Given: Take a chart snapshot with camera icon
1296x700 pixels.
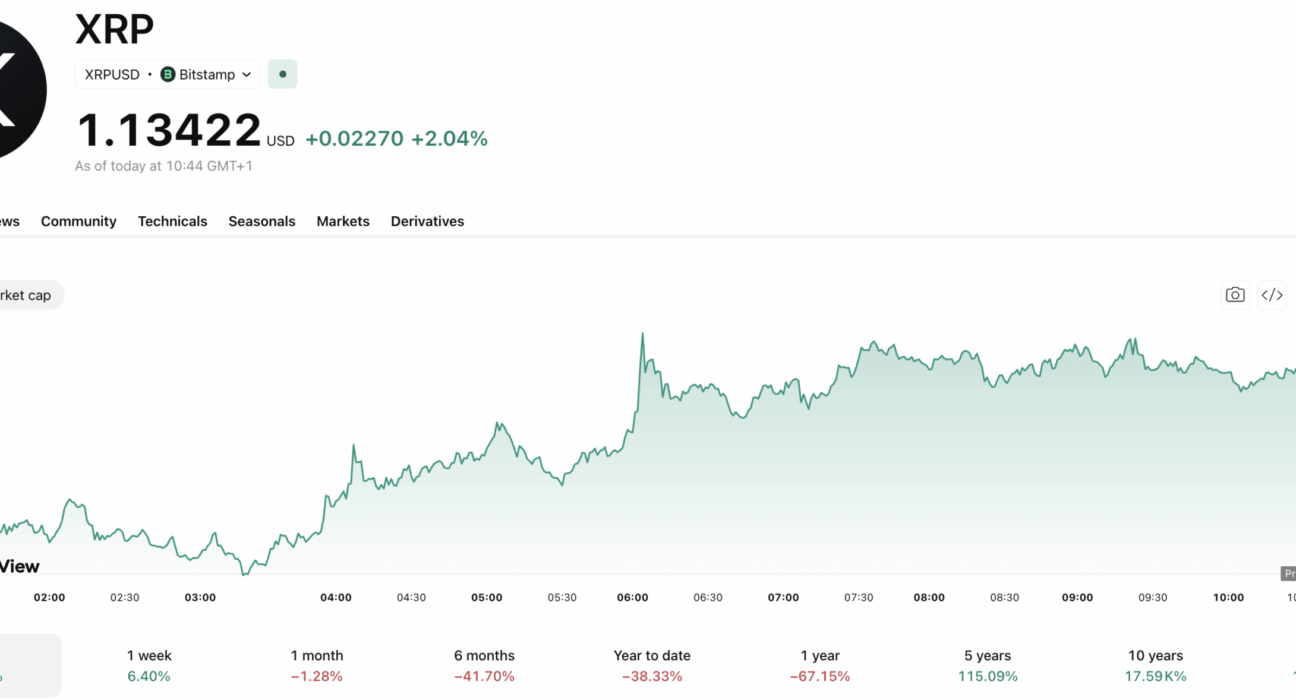Looking at the screenshot, I should click(1235, 295).
